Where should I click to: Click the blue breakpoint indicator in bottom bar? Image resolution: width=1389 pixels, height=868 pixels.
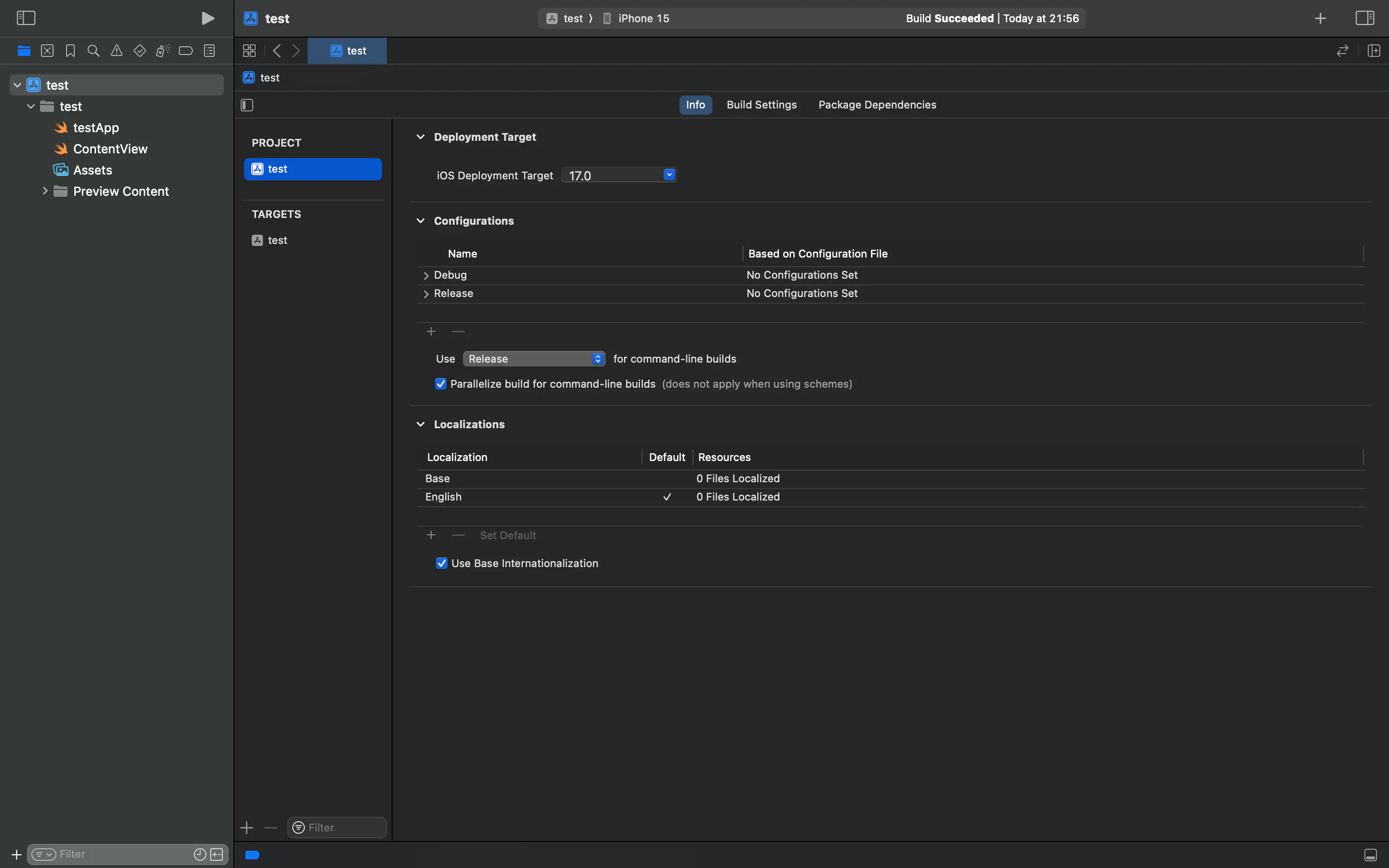tap(253, 855)
